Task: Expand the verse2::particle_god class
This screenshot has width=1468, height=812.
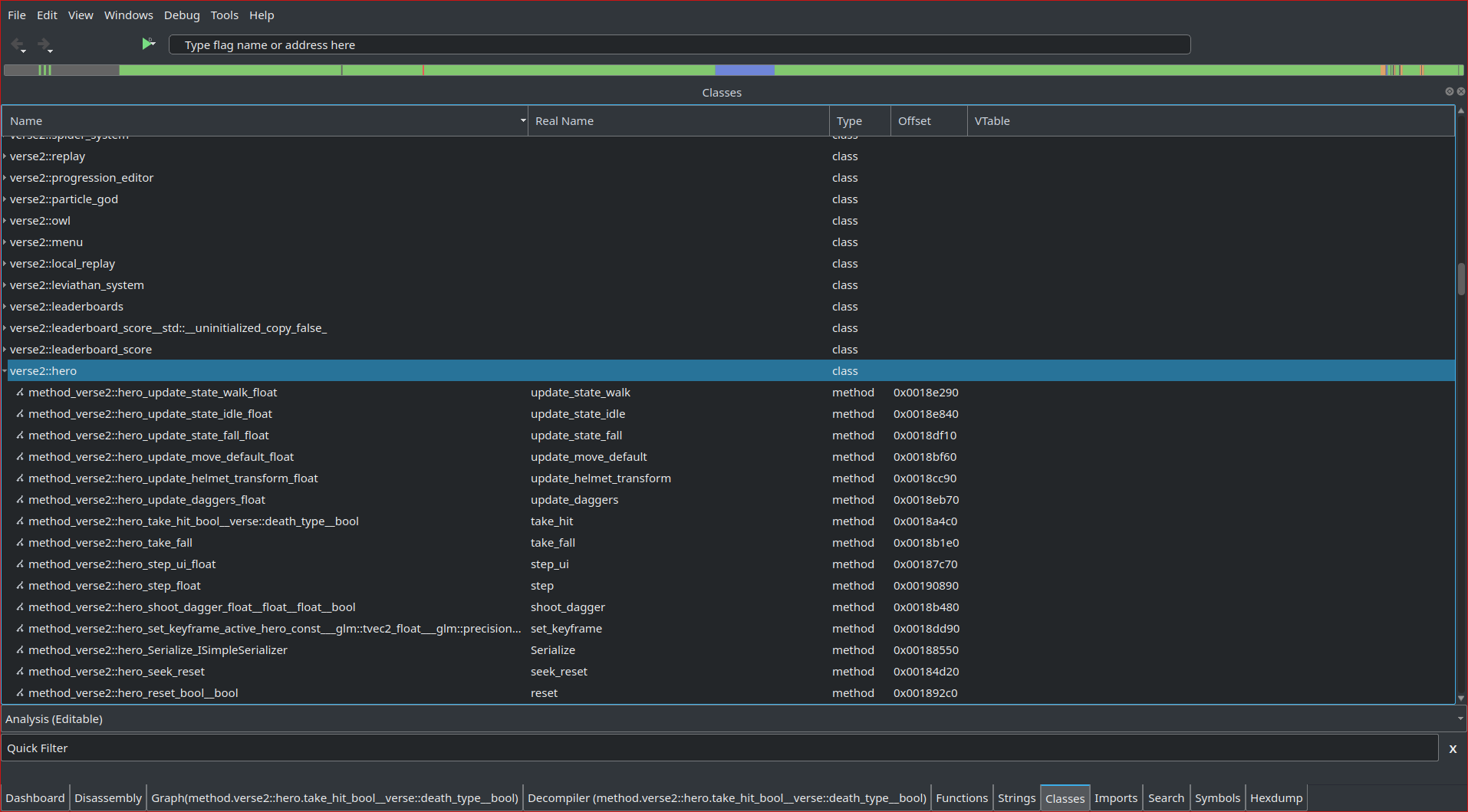Action: [5, 199]
